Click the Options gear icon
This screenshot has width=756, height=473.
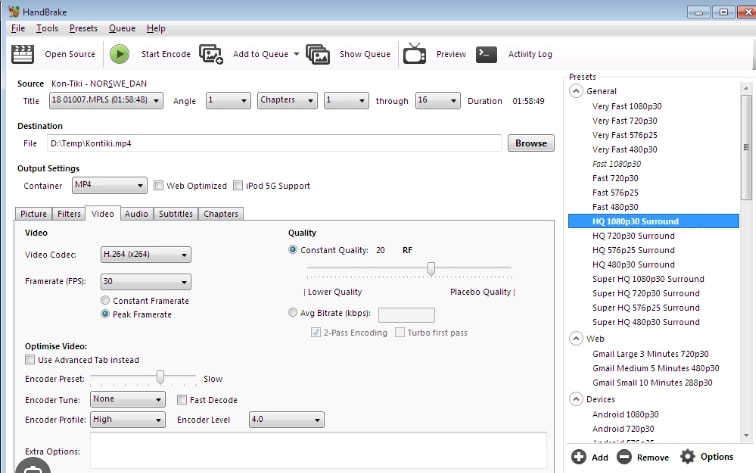click(688, 456)
